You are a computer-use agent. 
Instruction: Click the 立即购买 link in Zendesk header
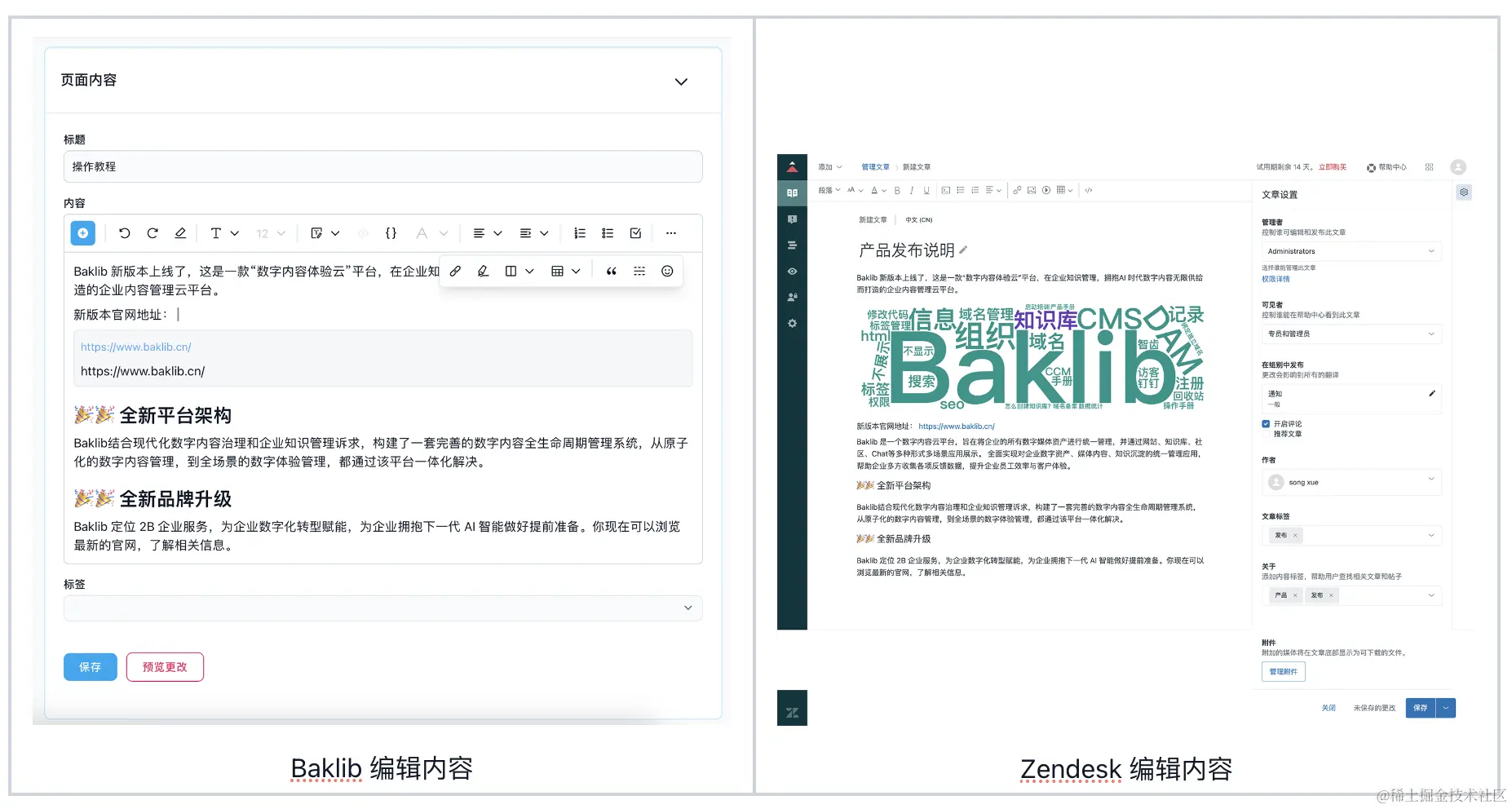pyautogui.click(x=1333, y=167)
